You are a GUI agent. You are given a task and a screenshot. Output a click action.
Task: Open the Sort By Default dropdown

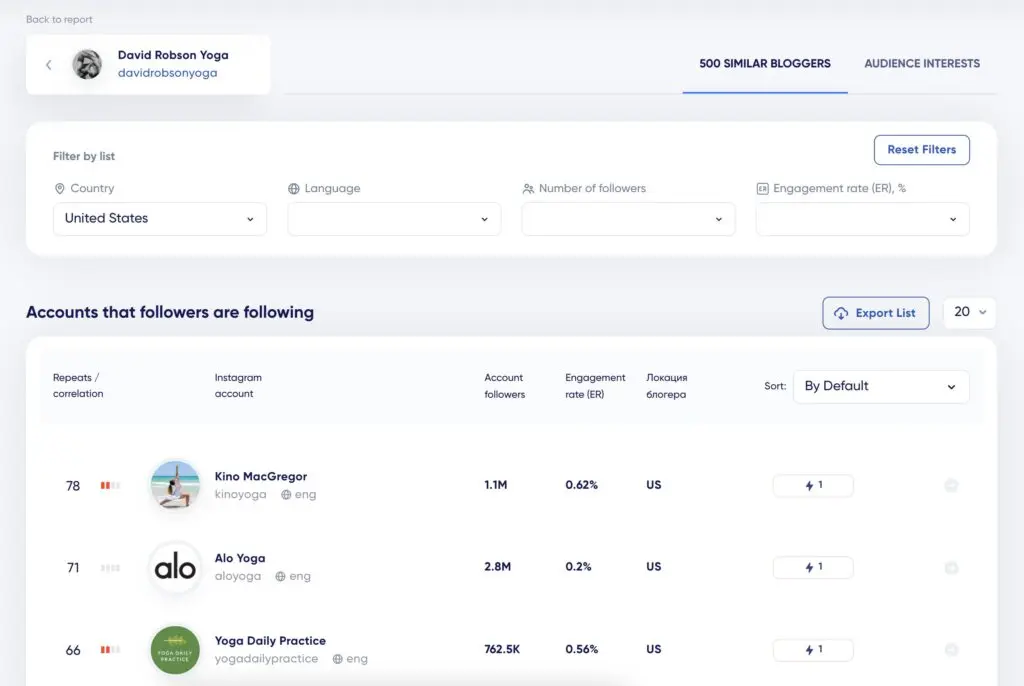[x=880, y=386]
